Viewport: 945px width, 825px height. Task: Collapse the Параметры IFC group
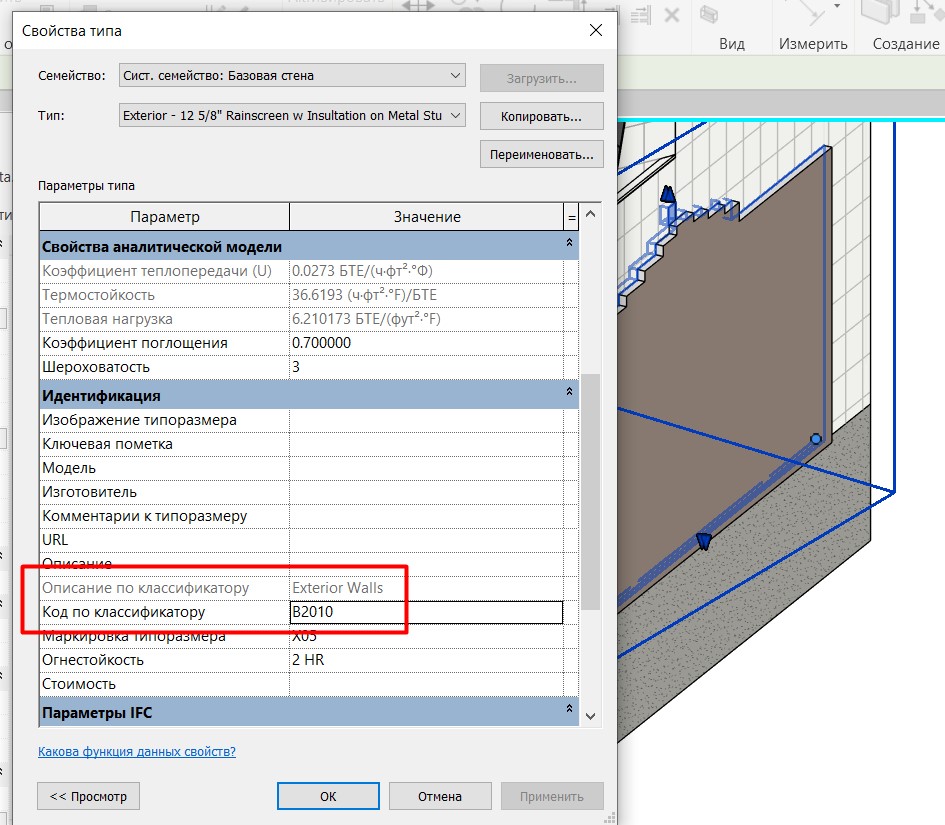569,709
